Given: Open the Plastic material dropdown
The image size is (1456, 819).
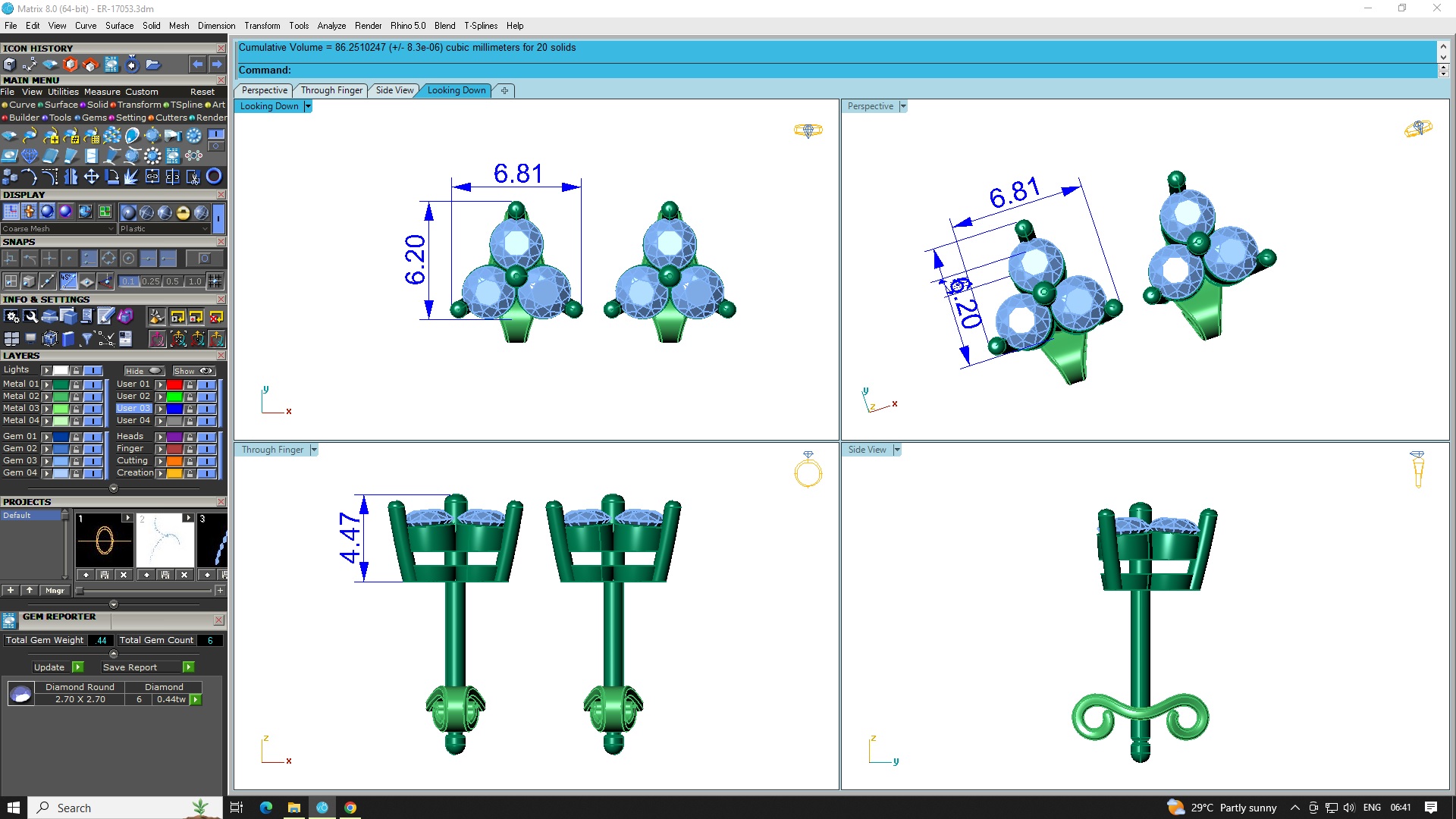Looking at the screenshot, I should [164, 228].
